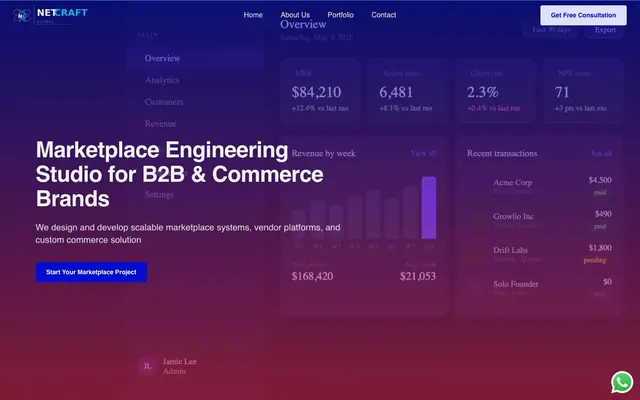Image resolution: width=640 pixels, height=400 pixels.
Task: Select Revenue in the dashboard sidebar
Action: 160,124
